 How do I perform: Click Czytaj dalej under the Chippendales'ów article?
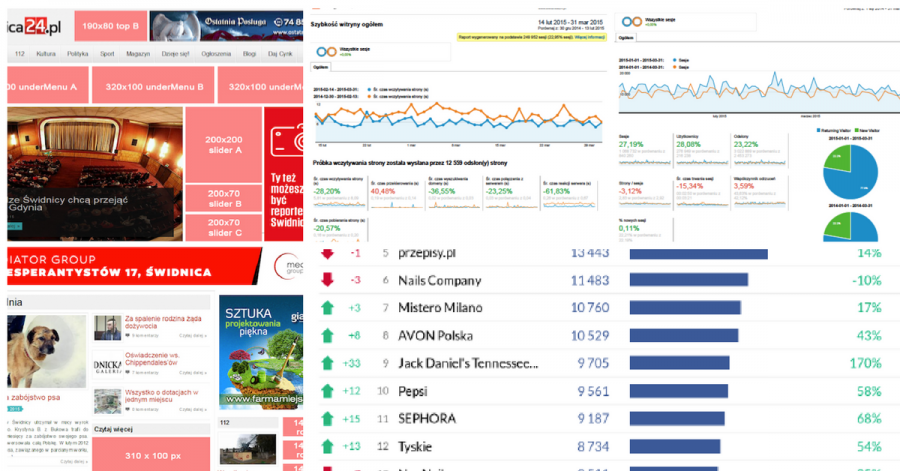193,372
